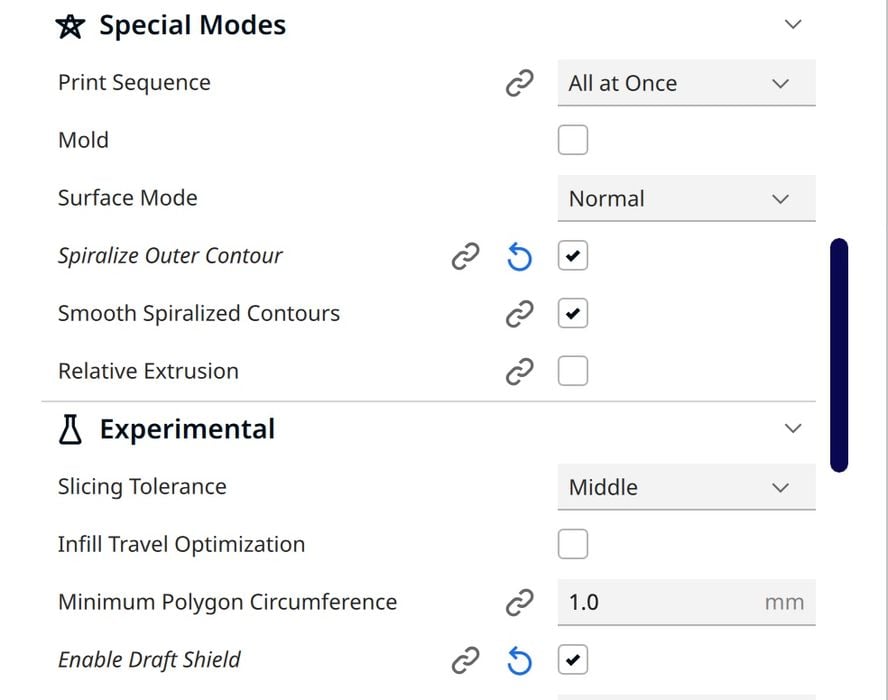Uncheck Smooth Spiralized Contours
Screen dimensions: 888x700
point(573,314)
